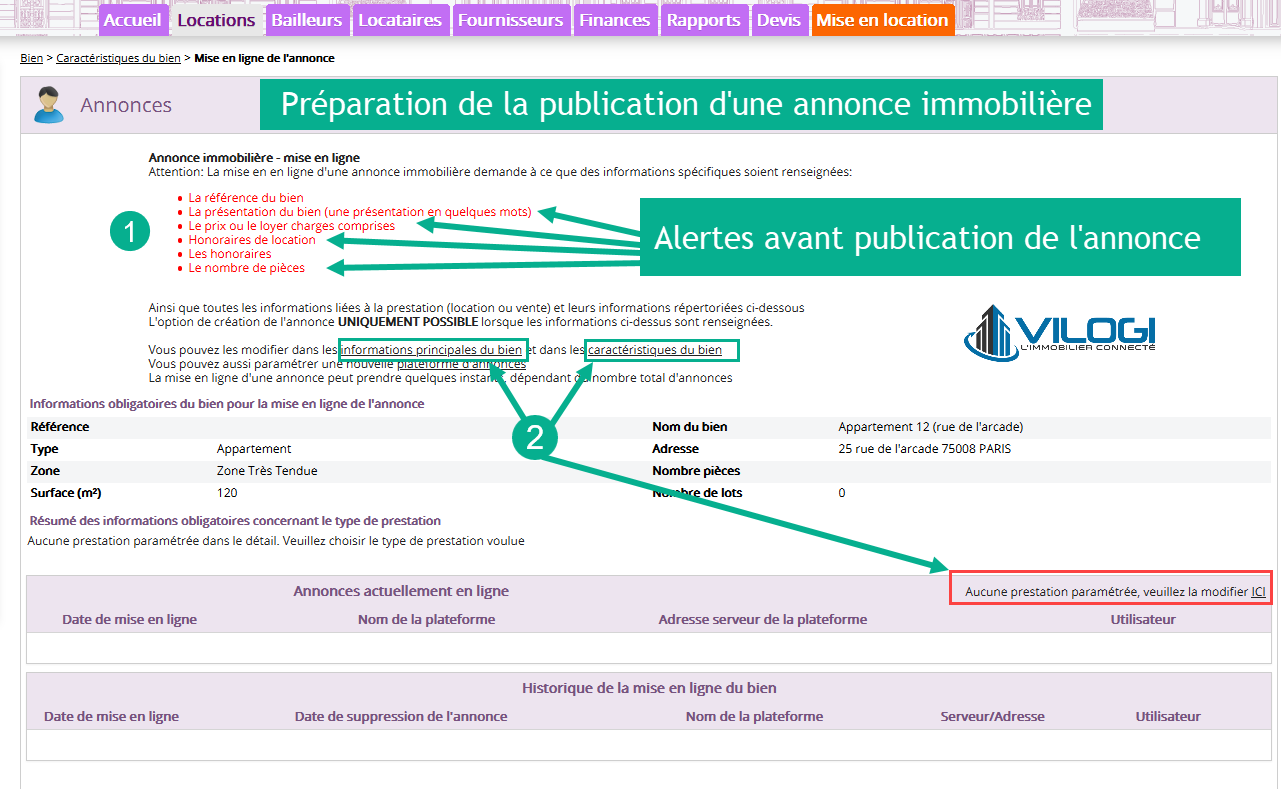Open the Mise en location tab
1281x789 pixels.
[x=882, y=20]
